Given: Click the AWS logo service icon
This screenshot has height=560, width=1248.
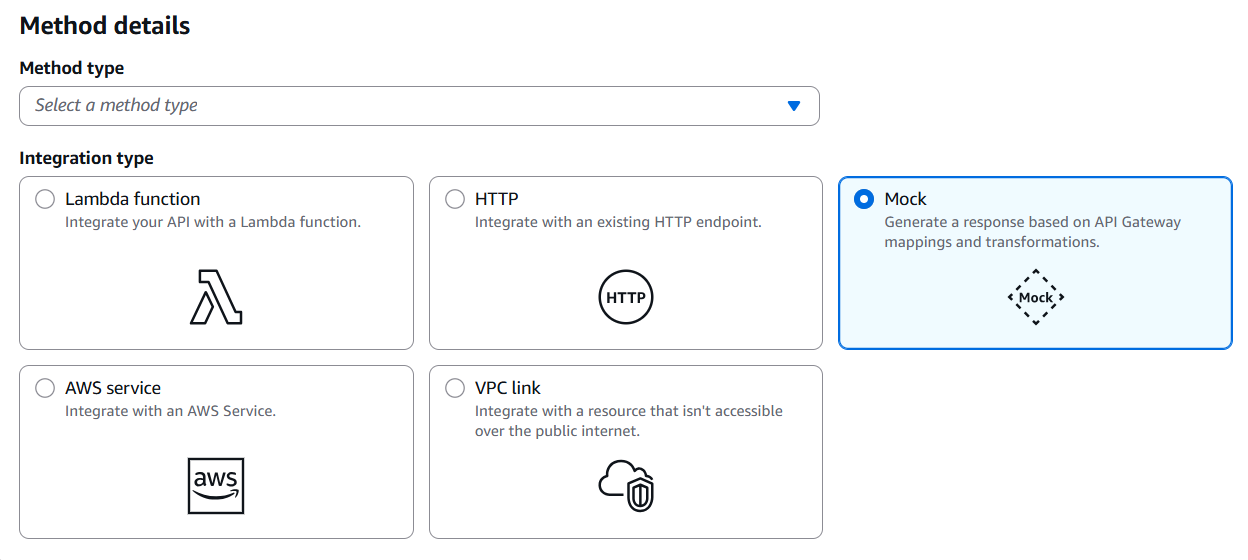Looking at the screenshot, I should [216, 486].
